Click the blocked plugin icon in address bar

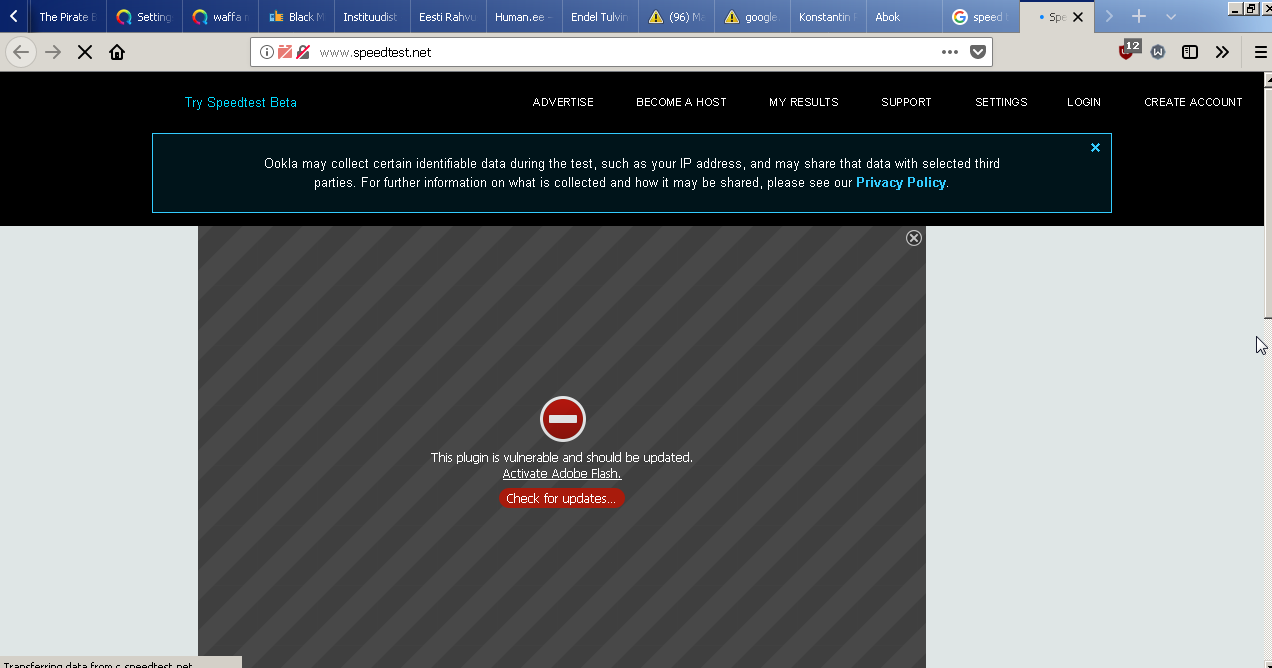pos(285,52)
